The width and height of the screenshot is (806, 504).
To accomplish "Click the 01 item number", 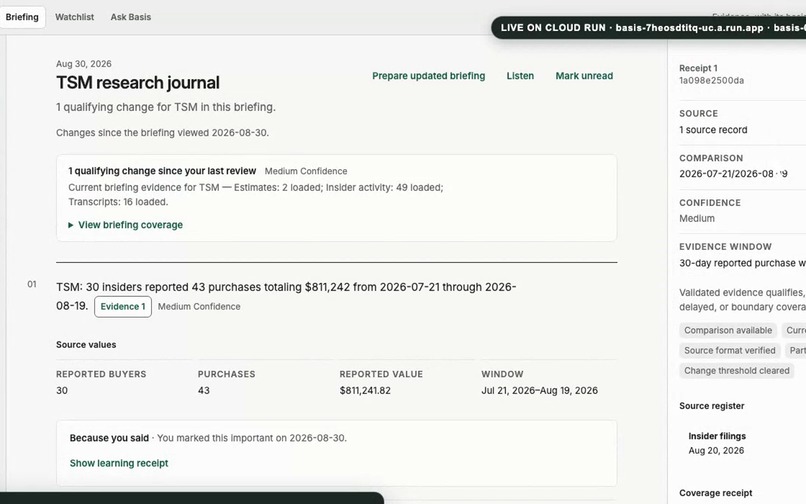I will point(32,284).
